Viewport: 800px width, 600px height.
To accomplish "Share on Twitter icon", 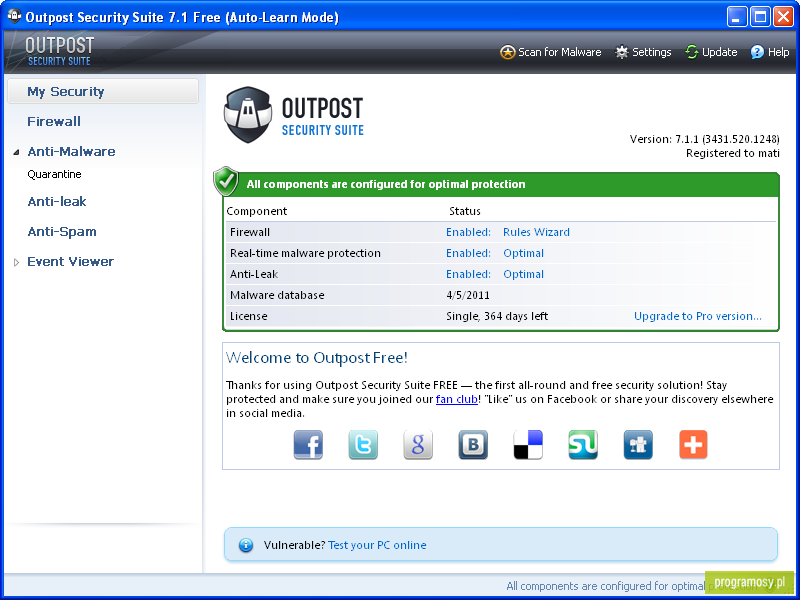I will 363,445.
